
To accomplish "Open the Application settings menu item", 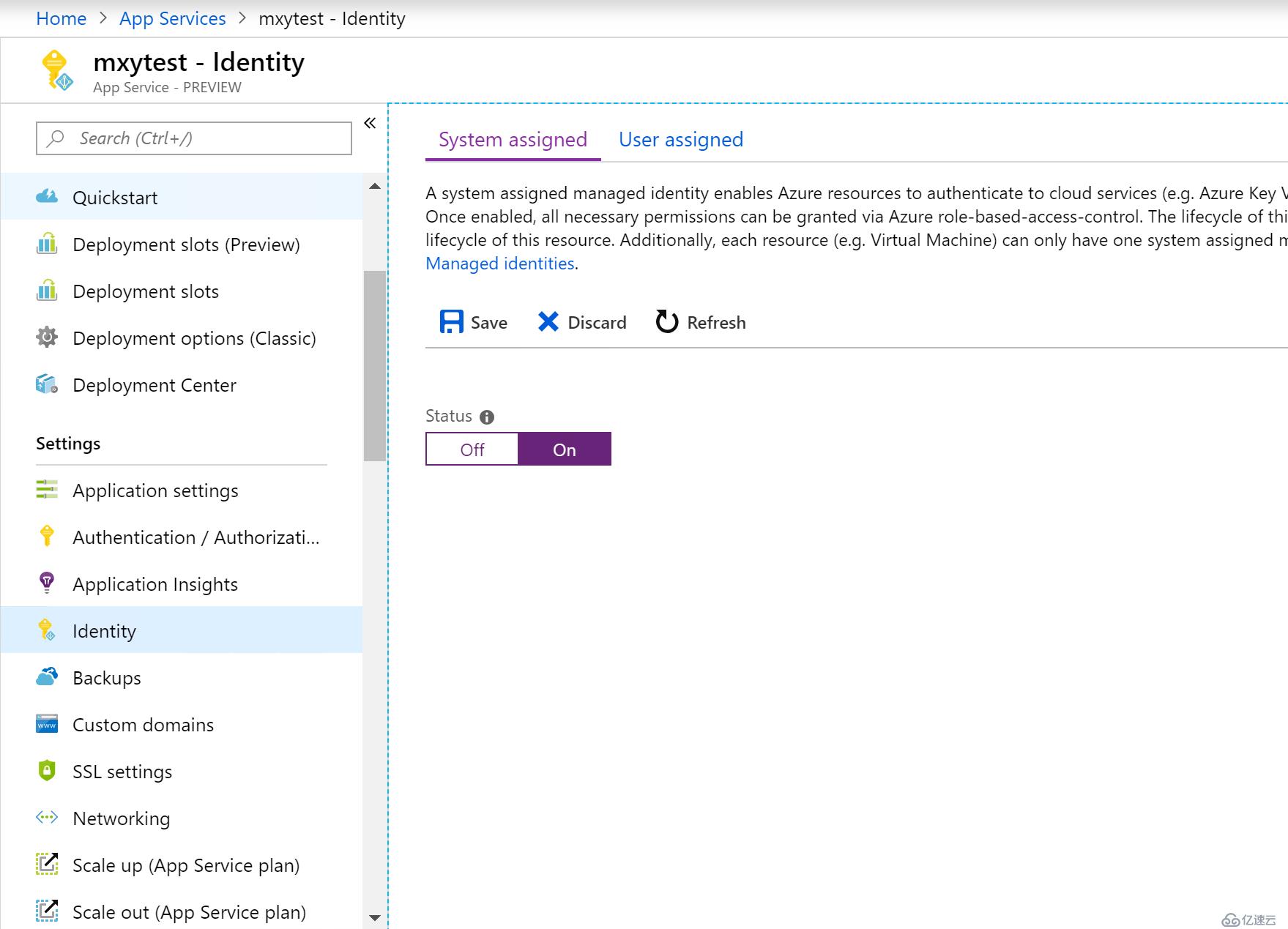I will point(182,490).
